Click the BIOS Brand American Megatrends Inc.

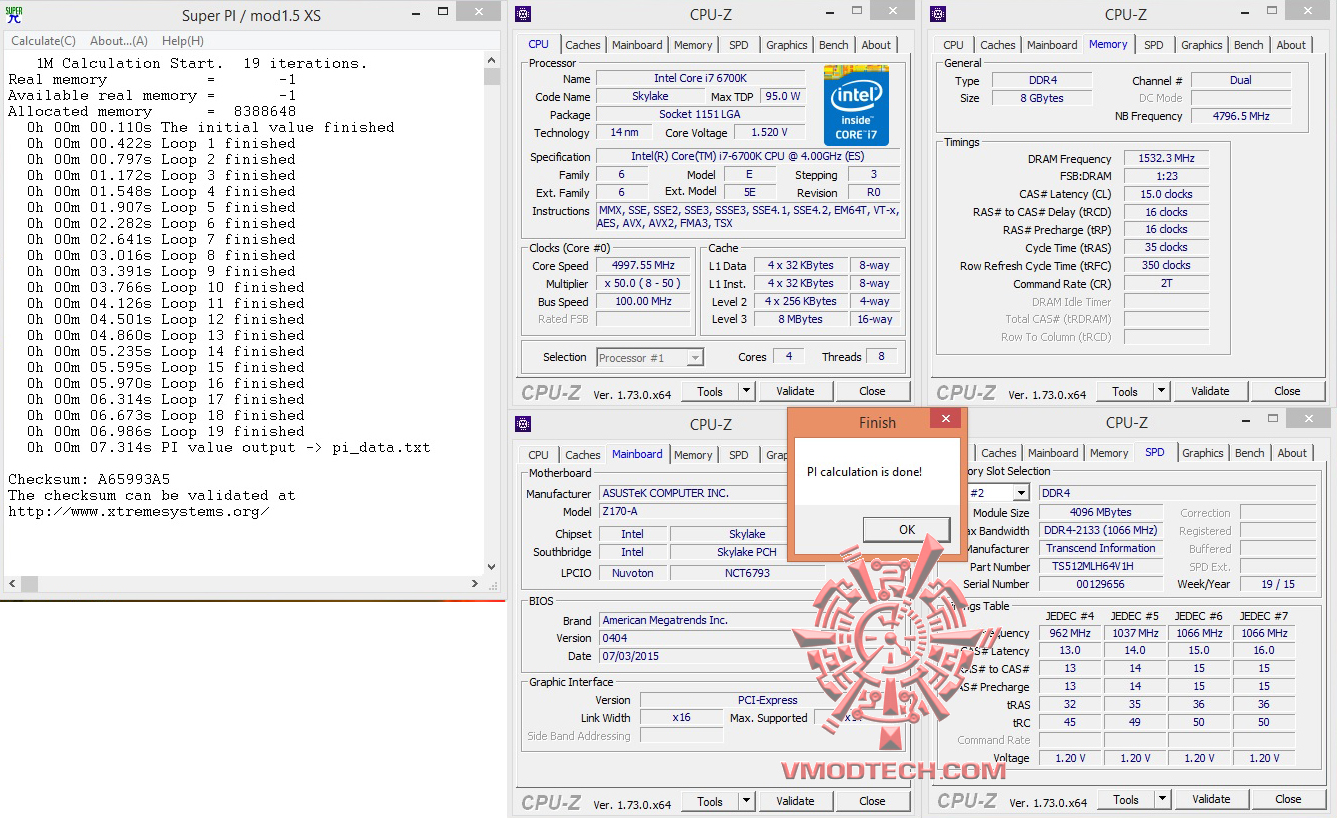pos(700,620)
